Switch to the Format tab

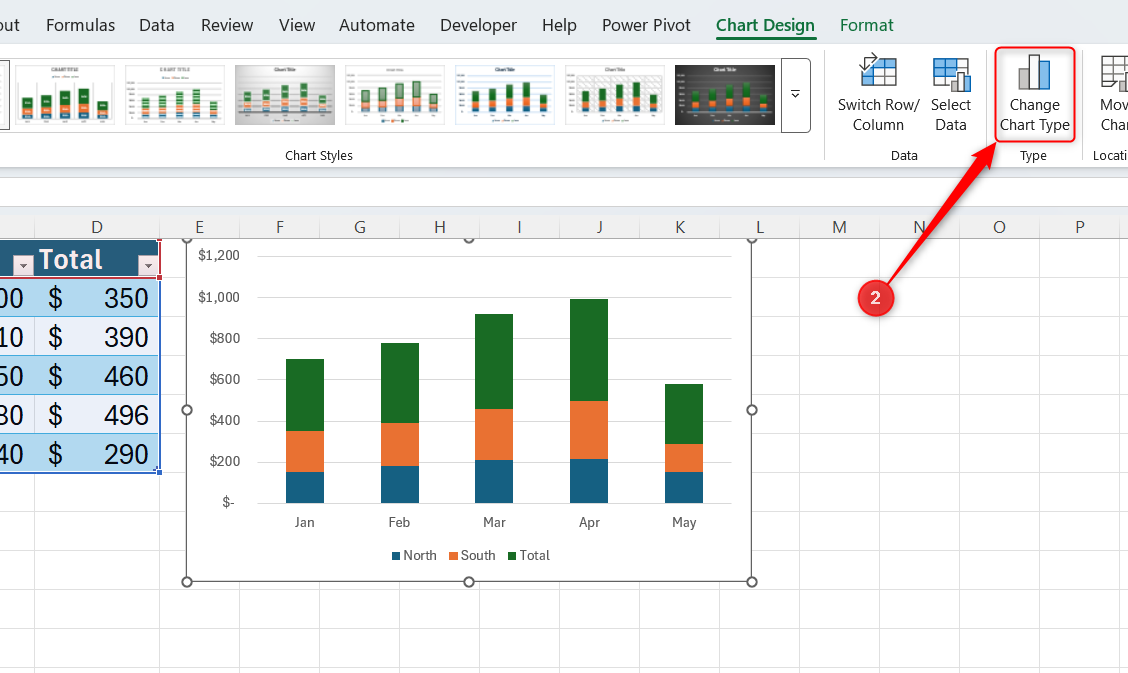coord(866,25)
